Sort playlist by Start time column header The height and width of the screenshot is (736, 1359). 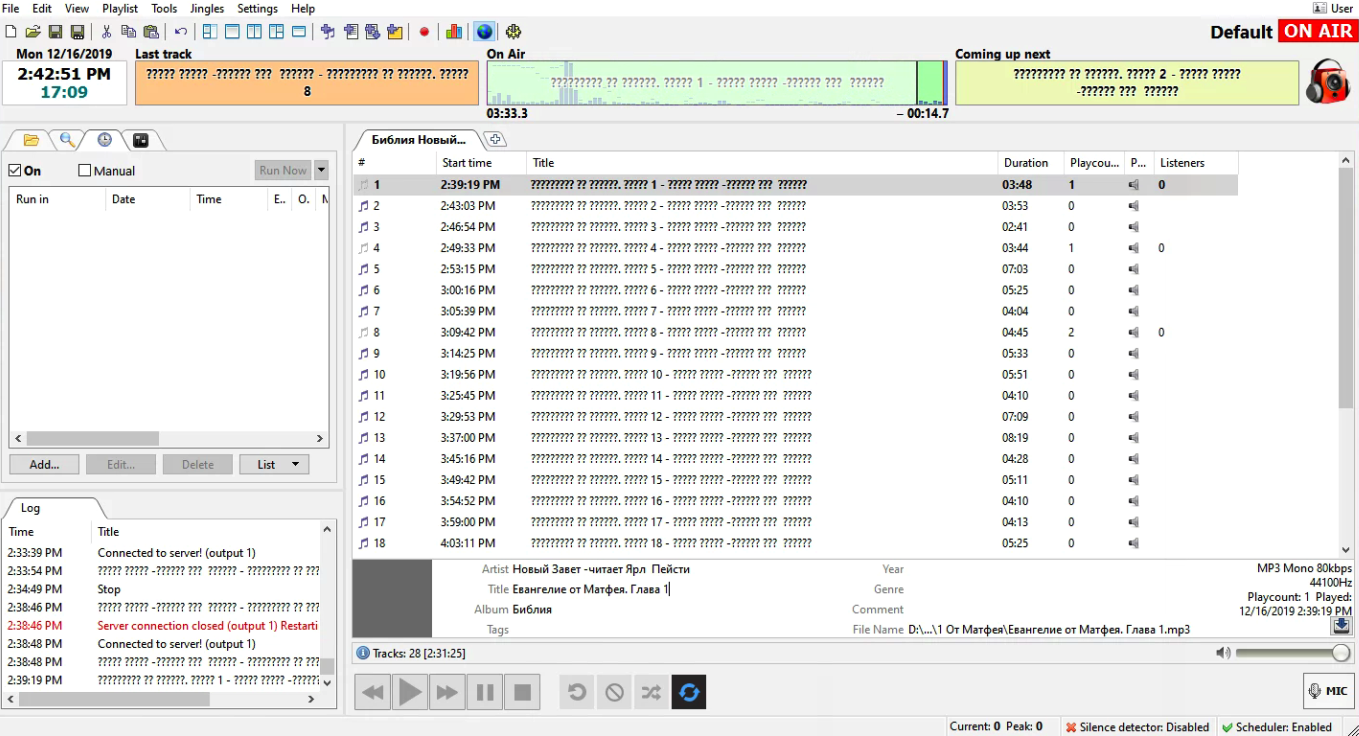(481, 163)
